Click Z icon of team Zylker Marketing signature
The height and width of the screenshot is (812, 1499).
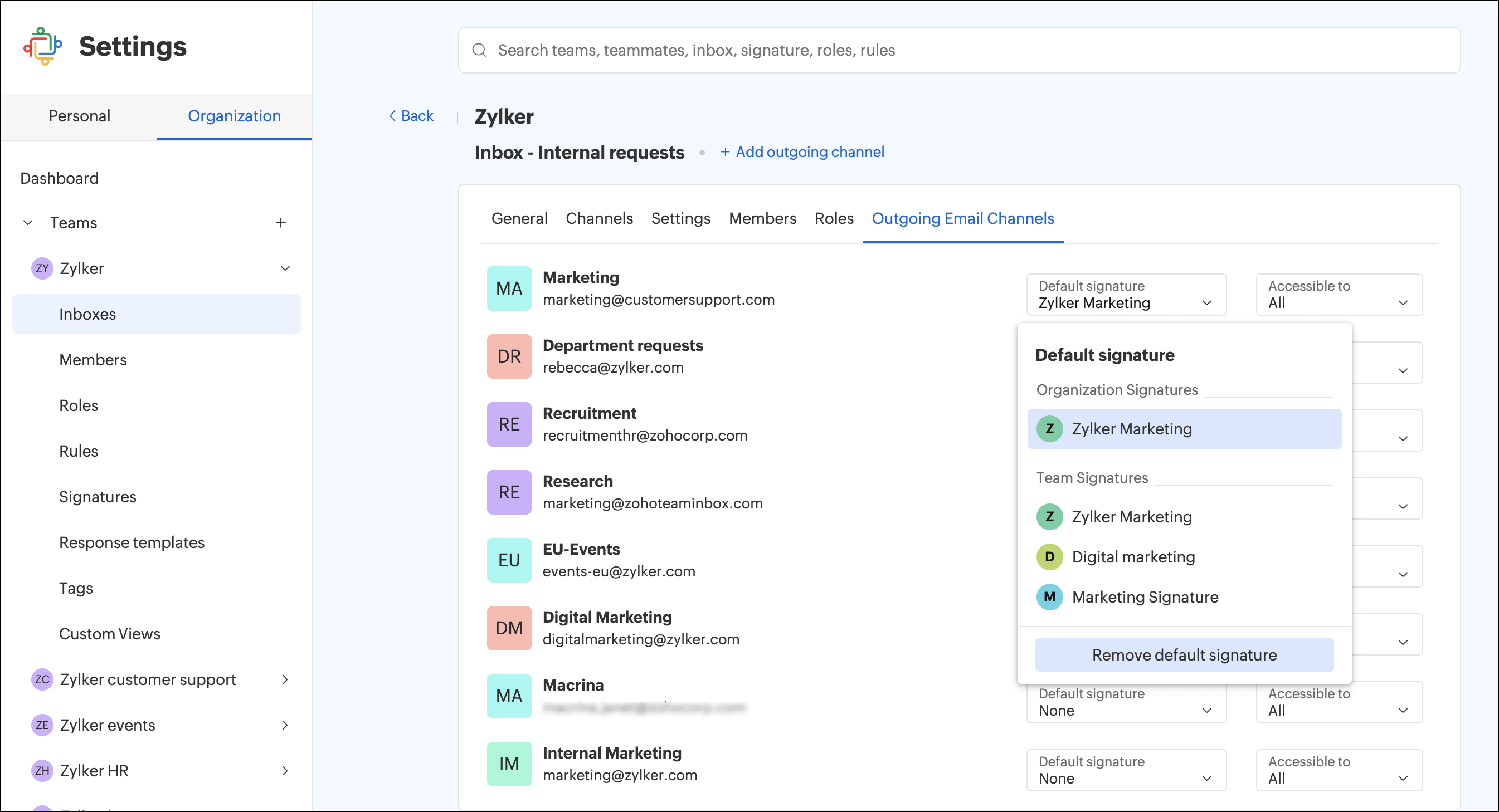[1050, 516]
